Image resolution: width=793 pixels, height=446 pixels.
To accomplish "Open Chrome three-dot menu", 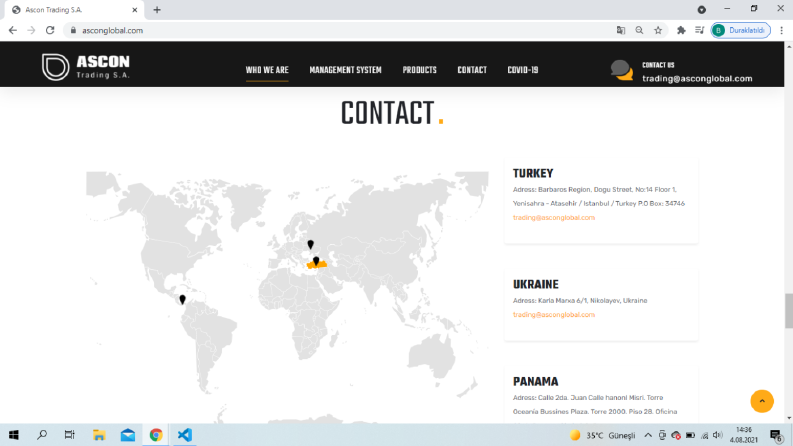I will click(x=781, y=30).
